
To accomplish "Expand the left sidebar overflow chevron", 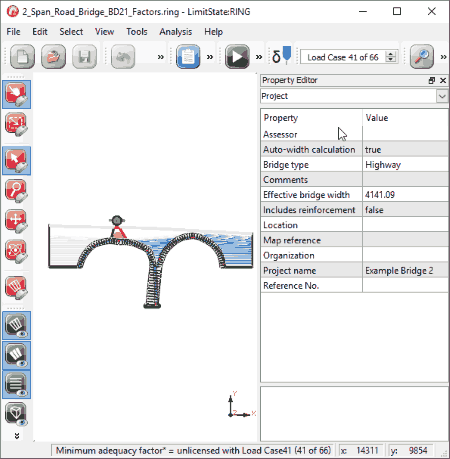I will [17, 436].
